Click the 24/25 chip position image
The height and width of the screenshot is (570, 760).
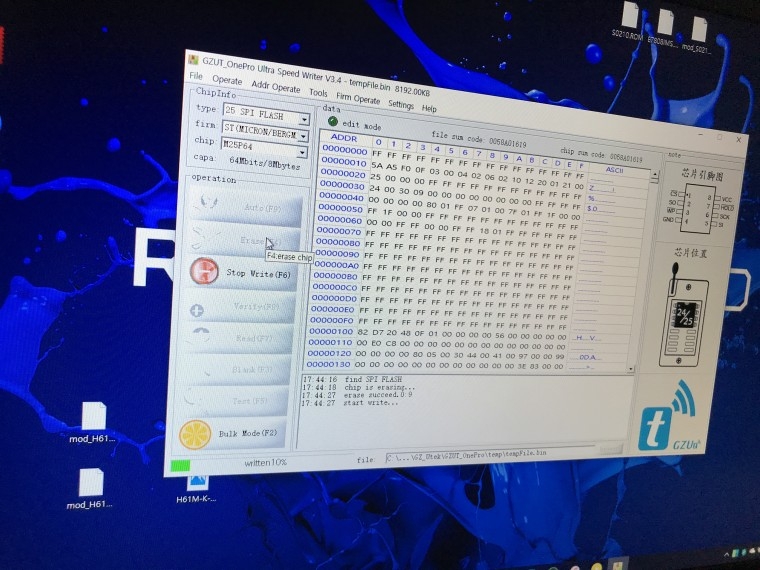[684, 315]
